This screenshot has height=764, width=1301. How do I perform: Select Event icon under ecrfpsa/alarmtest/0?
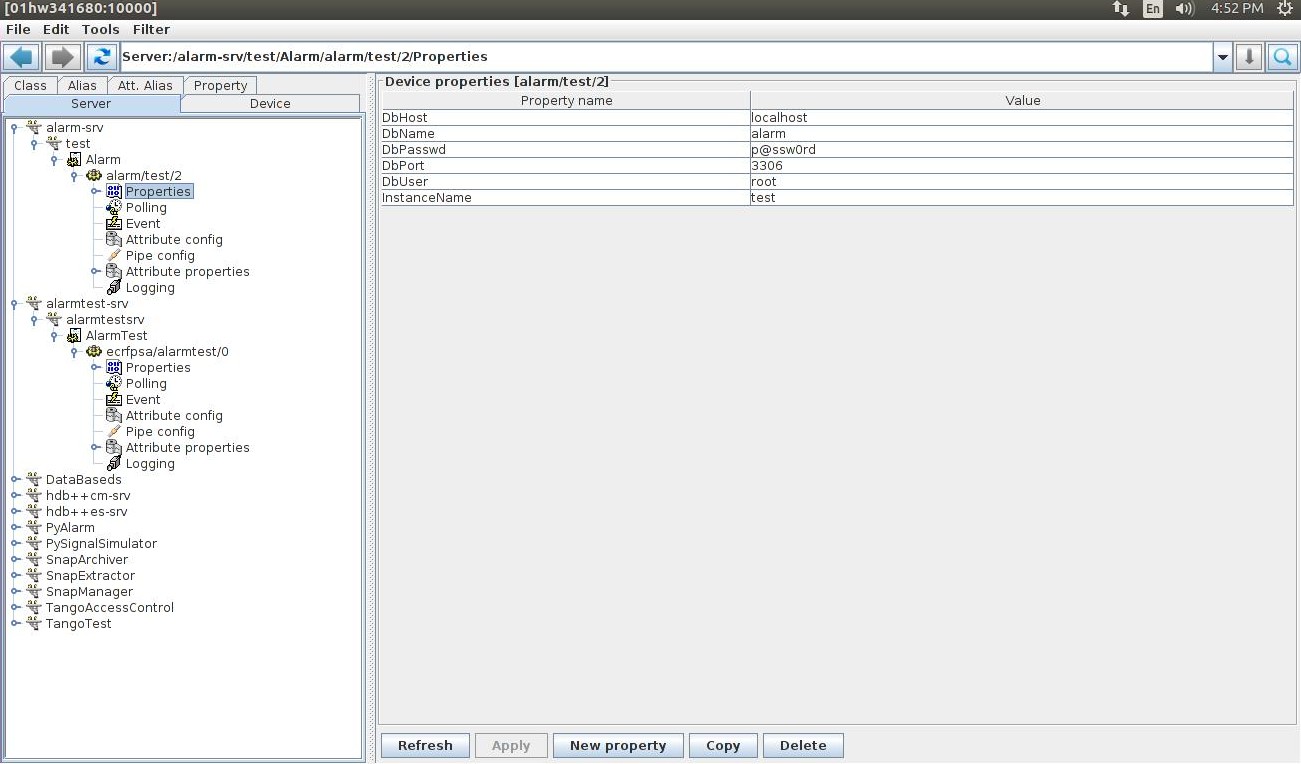point(114,400)
